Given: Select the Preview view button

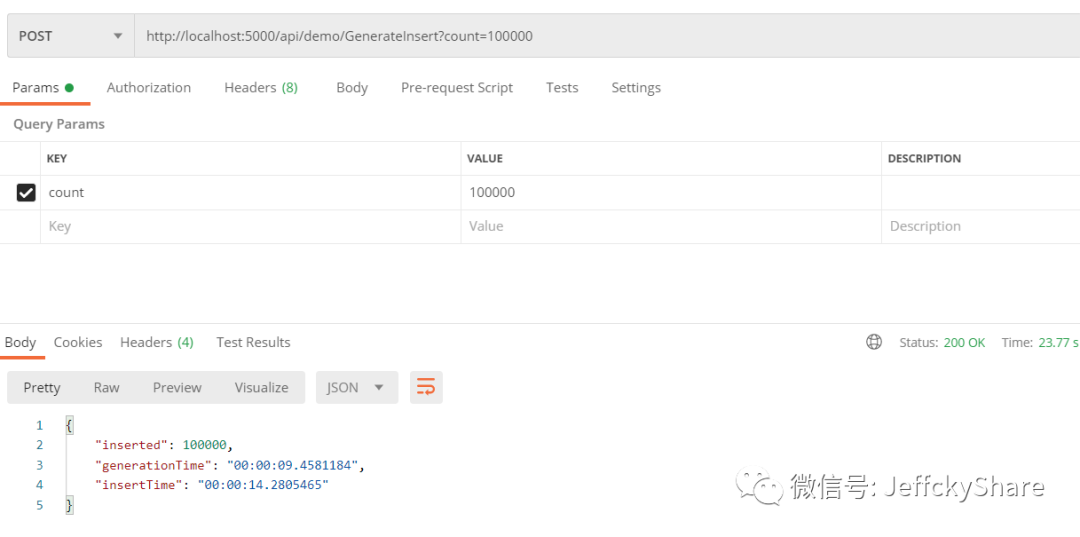Looking at the screenshot, I should (177, 388).
